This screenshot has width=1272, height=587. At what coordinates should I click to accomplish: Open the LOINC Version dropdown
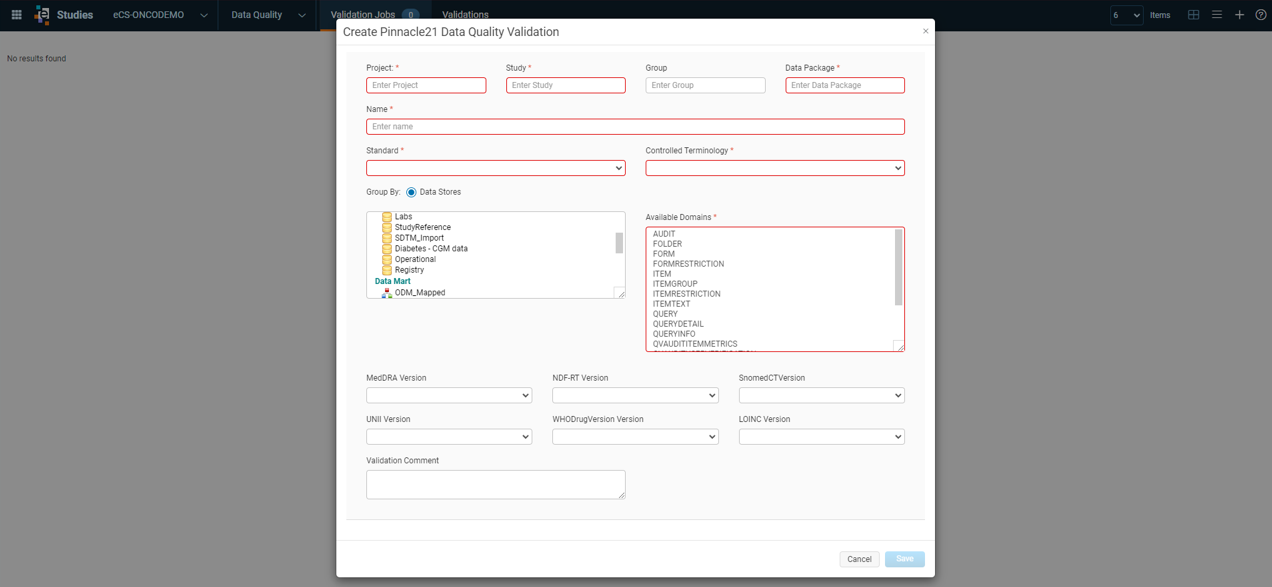click(822, 437)
